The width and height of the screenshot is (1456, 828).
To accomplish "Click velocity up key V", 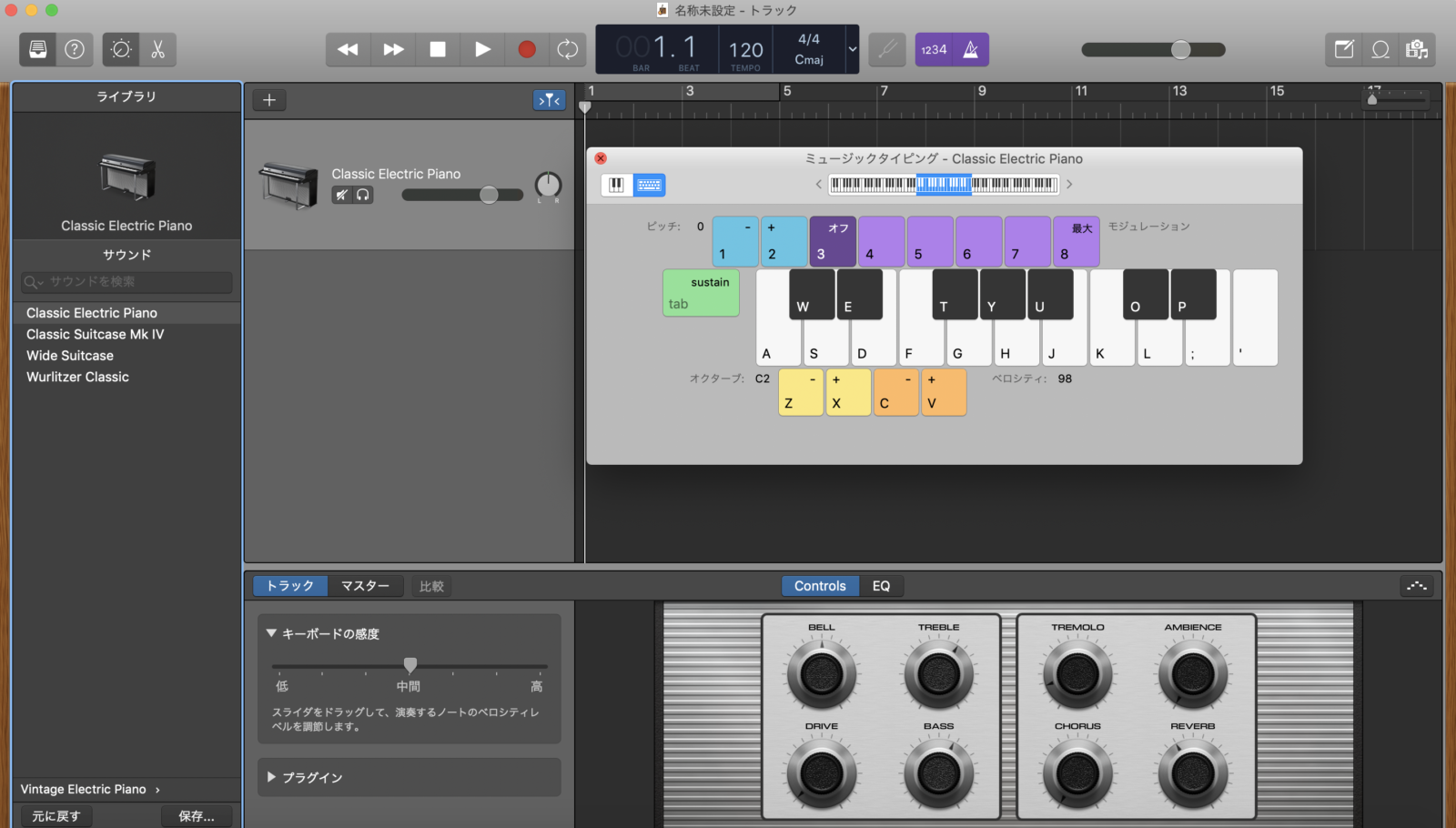I will (944, 392).
